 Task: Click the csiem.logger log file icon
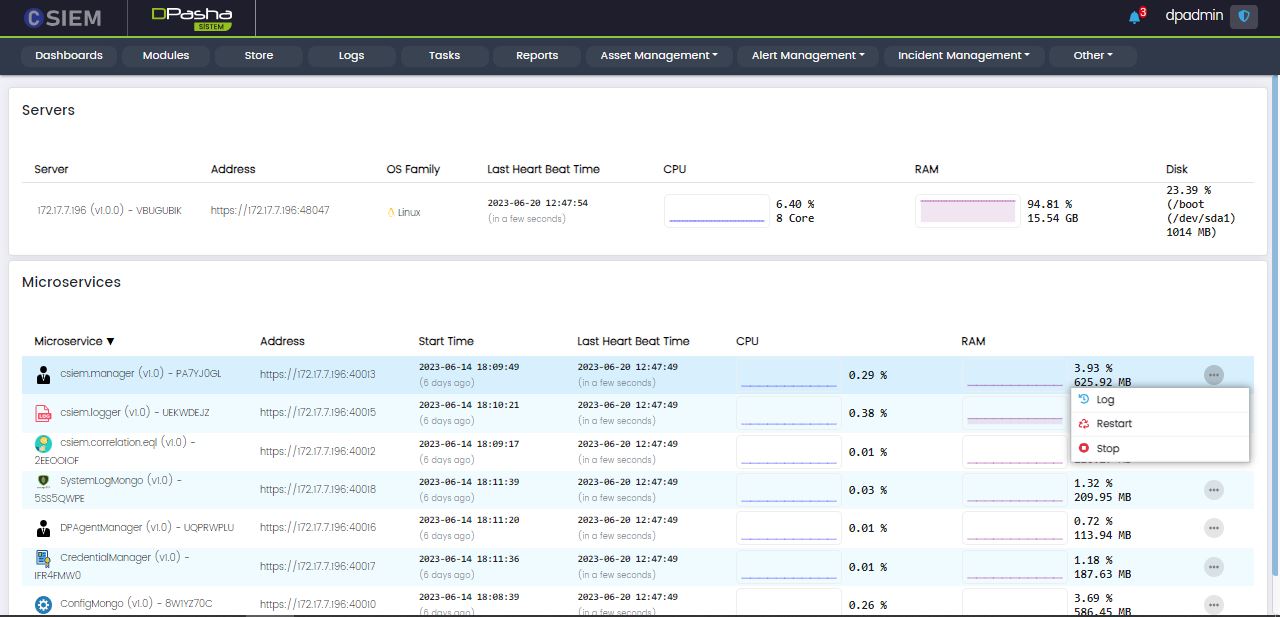[x=43, y=413]
